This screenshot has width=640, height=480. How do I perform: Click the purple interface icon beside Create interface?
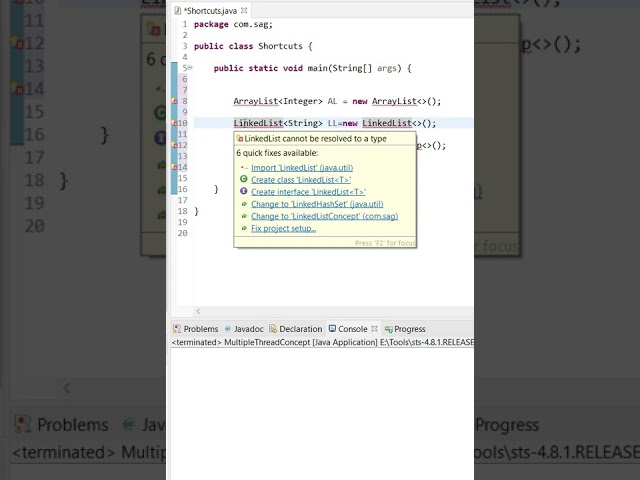click(x=244, y=191)
